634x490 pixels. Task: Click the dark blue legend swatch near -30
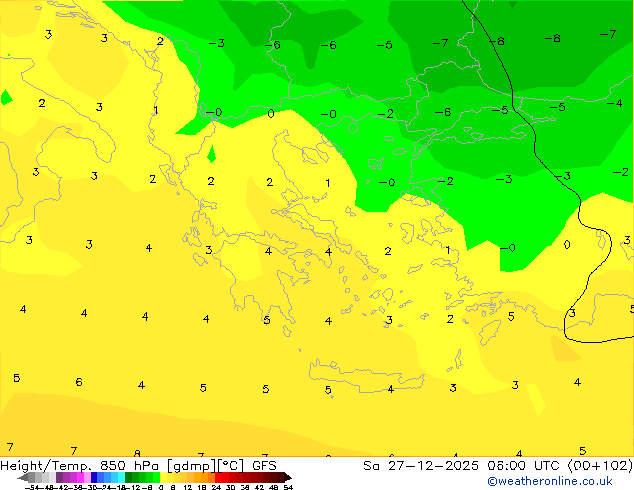point(94,477)
